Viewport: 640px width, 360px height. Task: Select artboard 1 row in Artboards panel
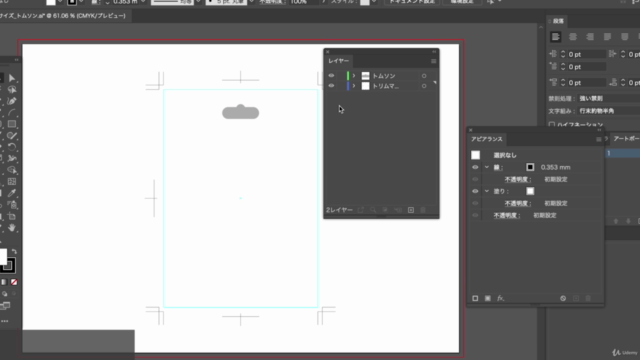622,153
